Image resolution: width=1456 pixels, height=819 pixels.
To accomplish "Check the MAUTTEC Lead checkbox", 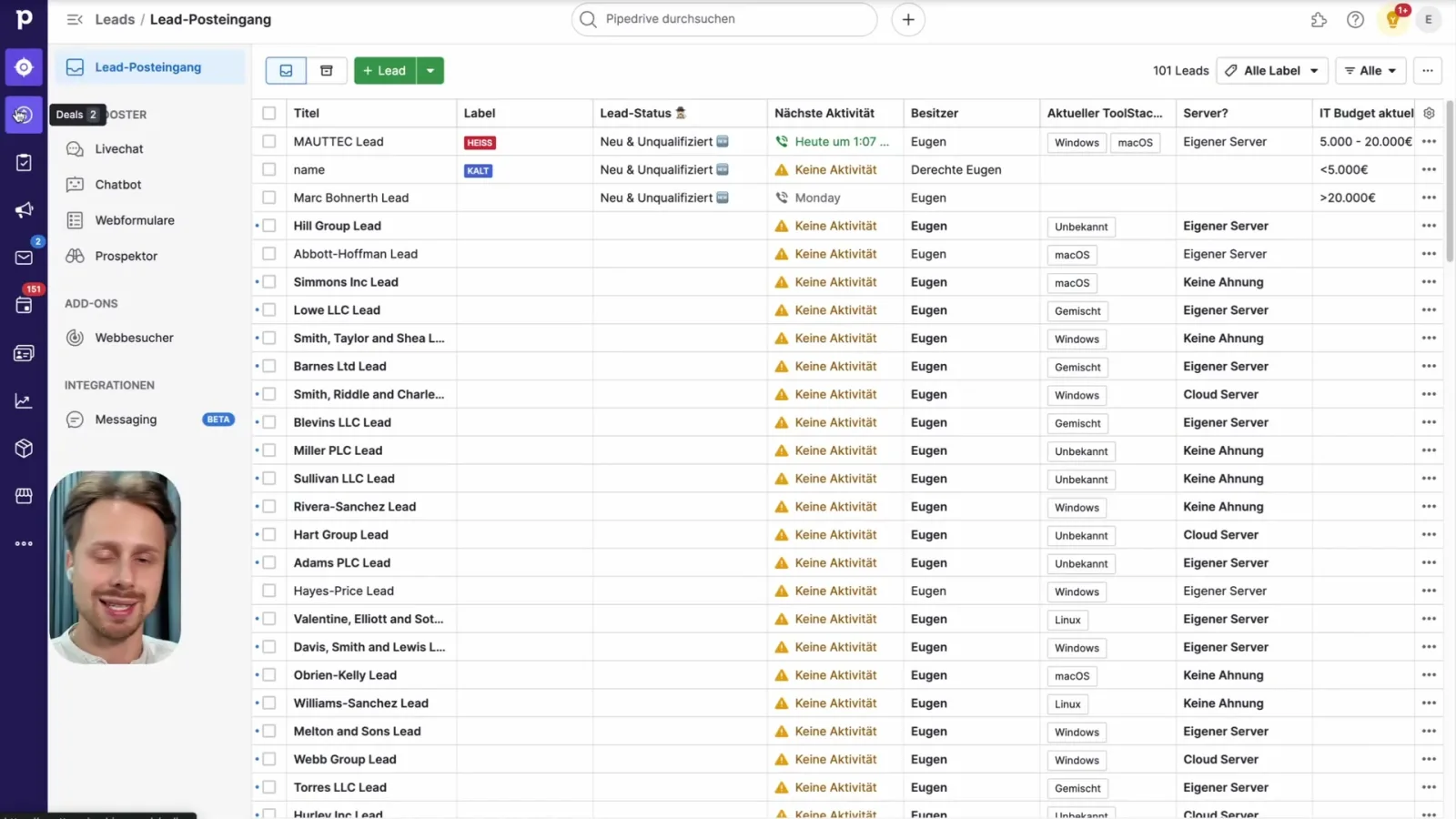I will [268, 141].
